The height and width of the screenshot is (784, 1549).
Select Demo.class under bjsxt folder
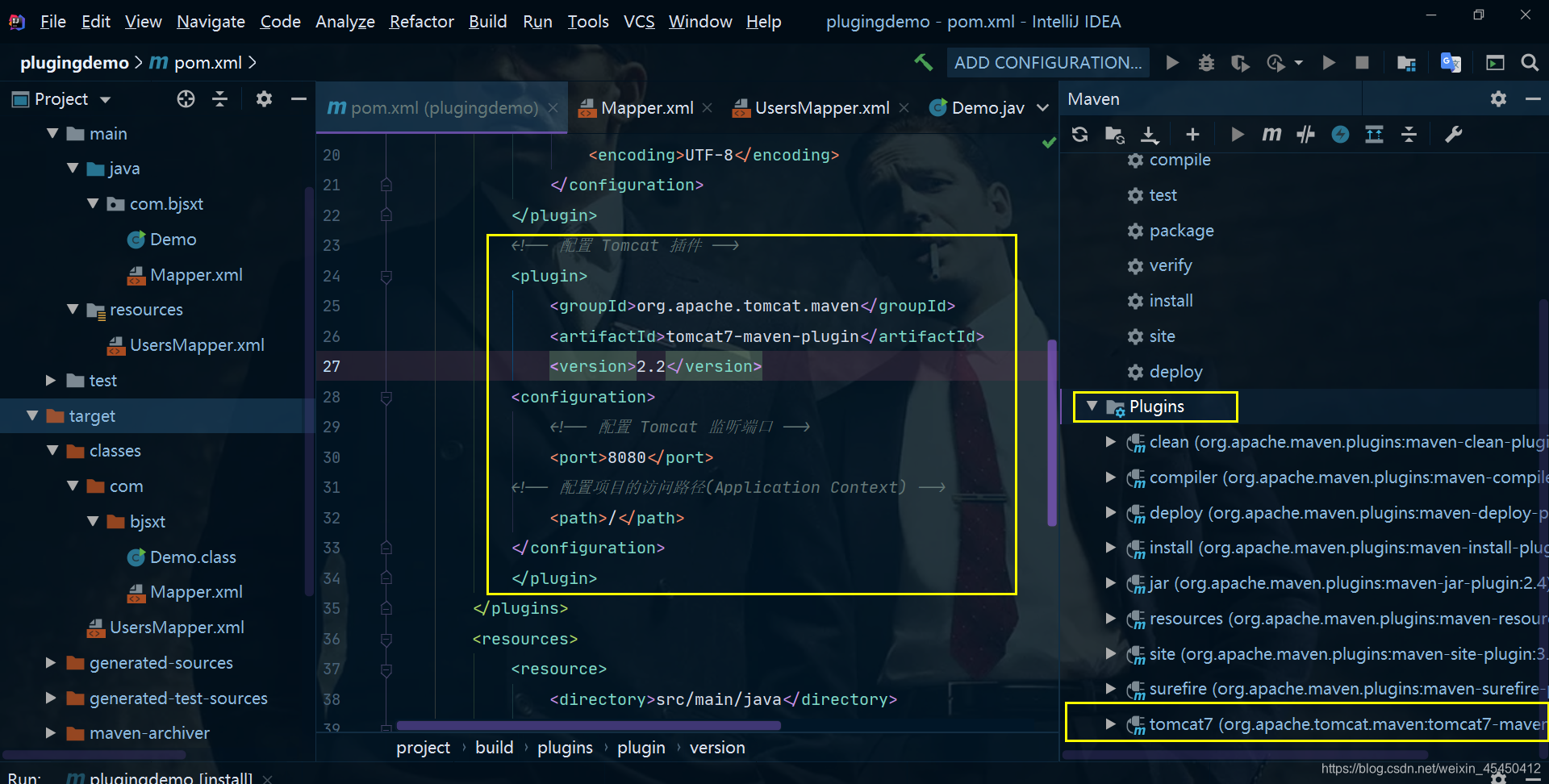[193, 557]
